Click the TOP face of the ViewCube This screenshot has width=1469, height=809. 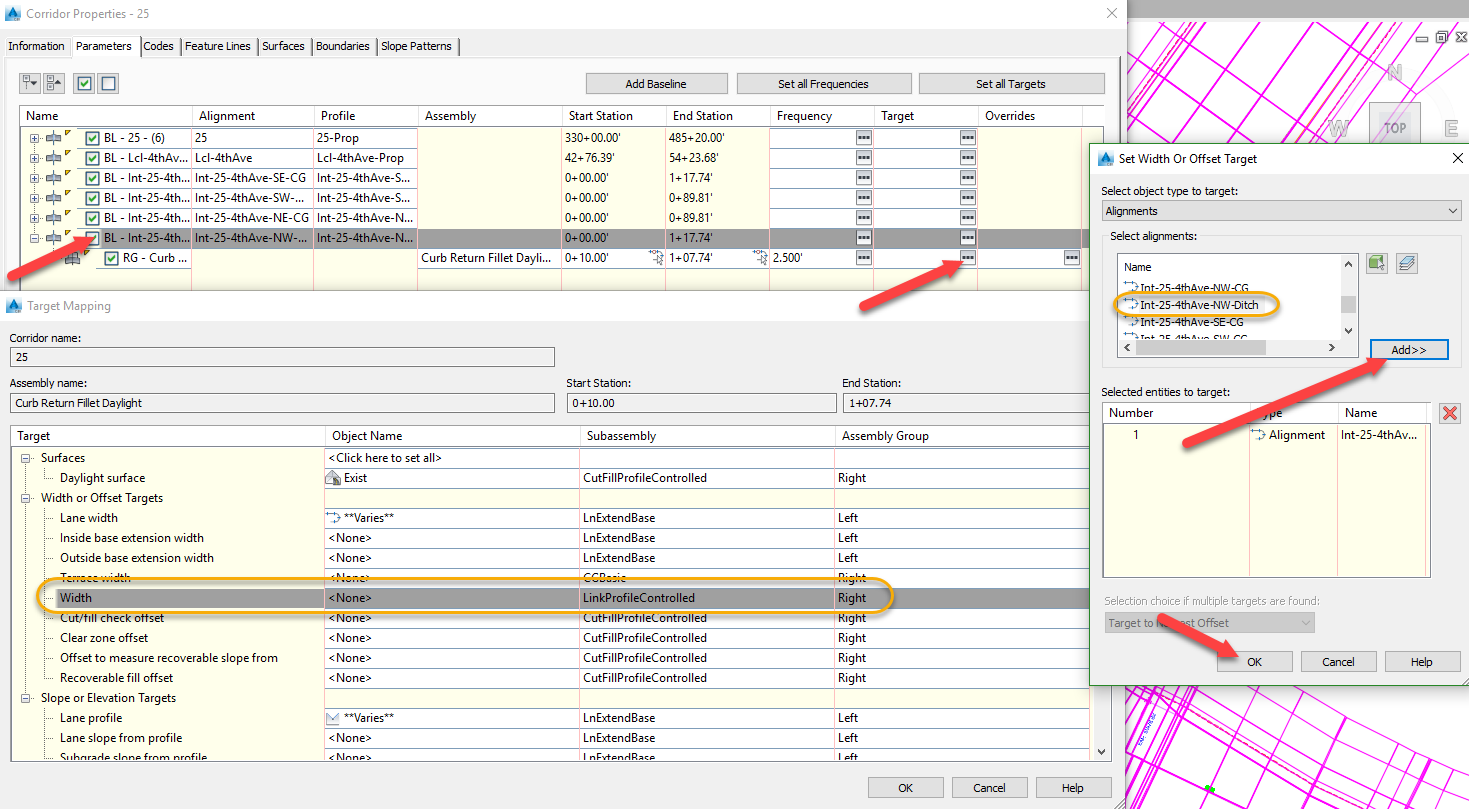1395,128
